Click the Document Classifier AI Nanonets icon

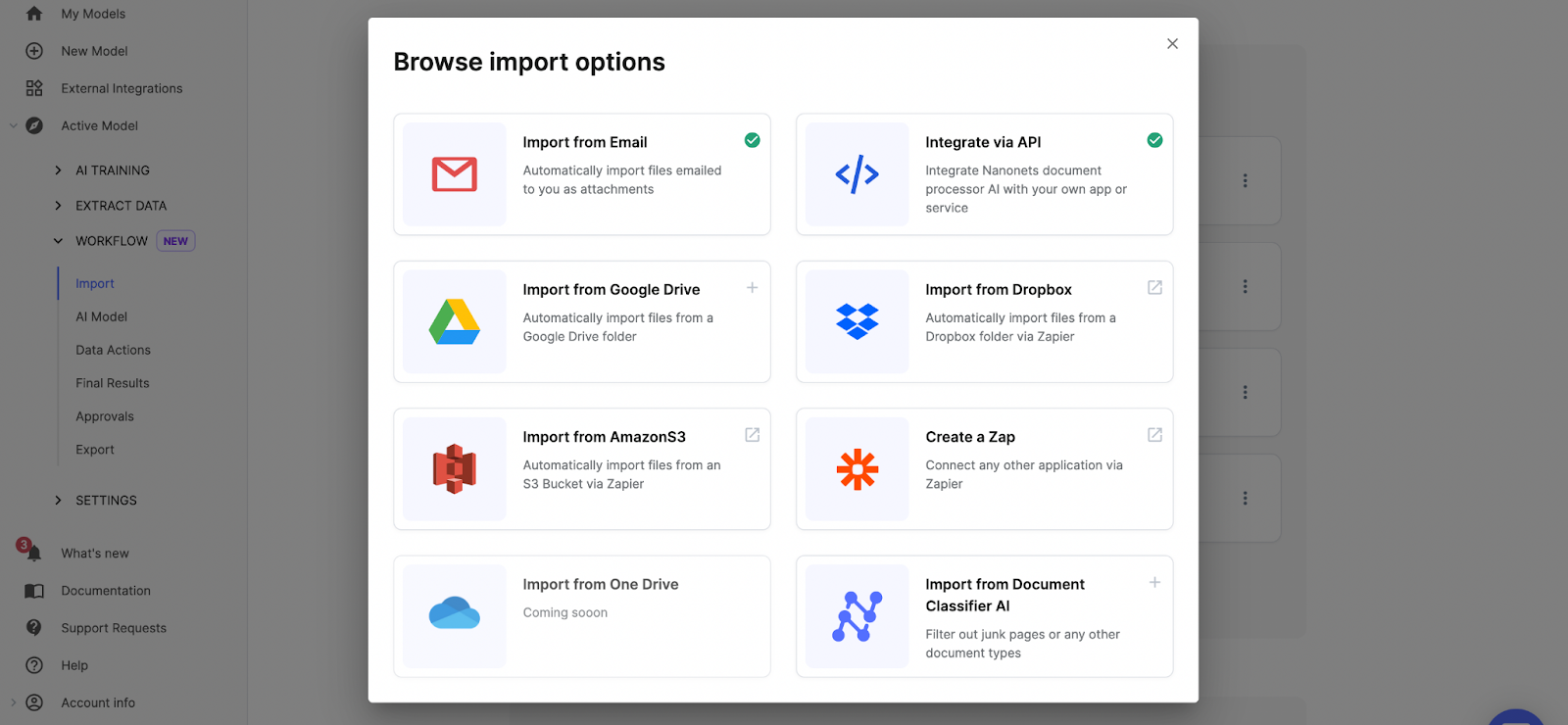(857, 616)
